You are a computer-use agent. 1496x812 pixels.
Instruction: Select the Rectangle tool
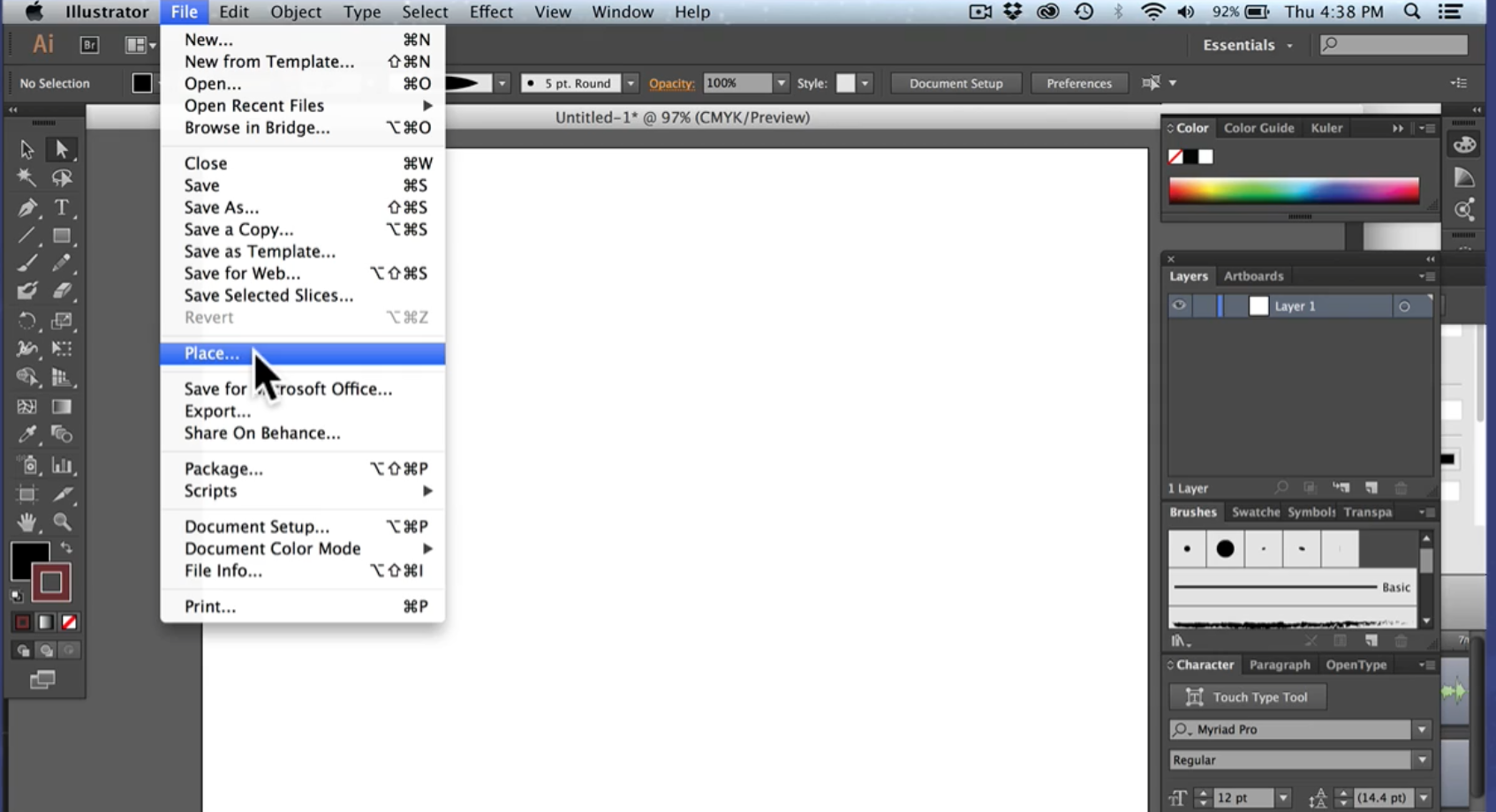[61, 236]
